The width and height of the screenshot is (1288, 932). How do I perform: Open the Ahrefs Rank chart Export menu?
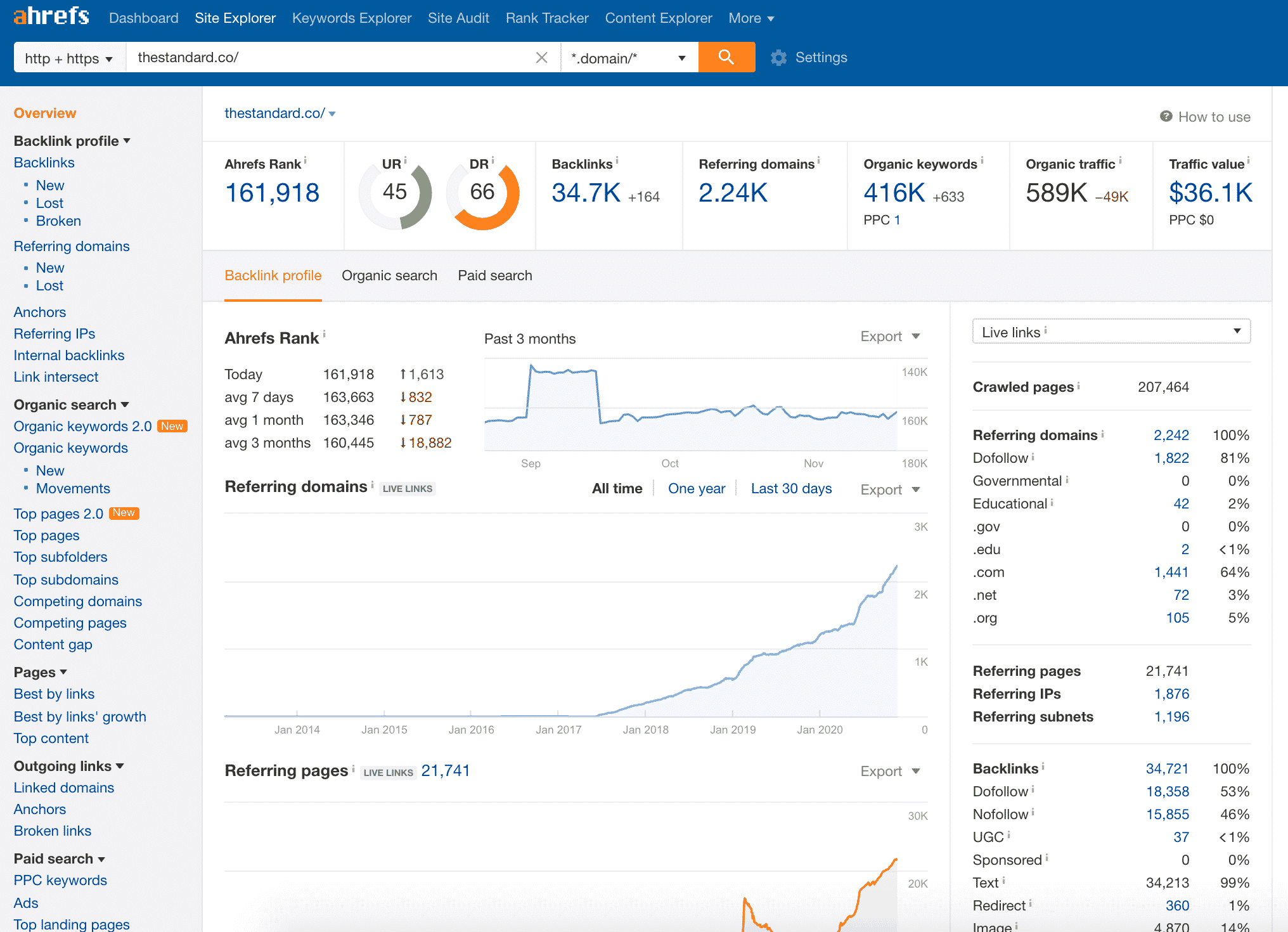tap(890, 337)
